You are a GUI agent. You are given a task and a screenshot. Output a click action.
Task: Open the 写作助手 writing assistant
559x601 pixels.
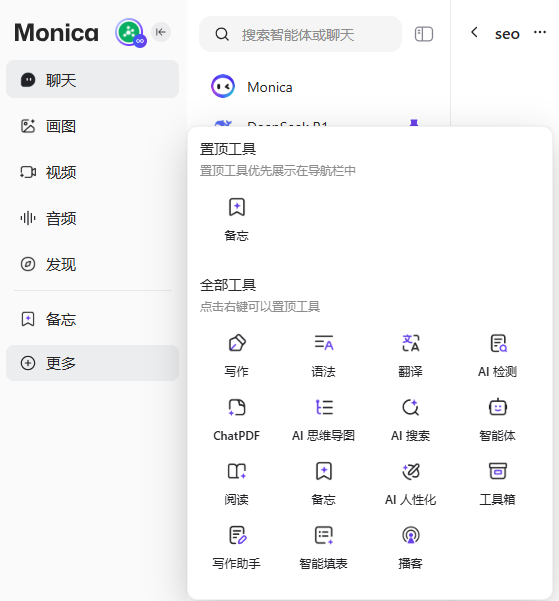pyautogui.click(x=237, y=548)
